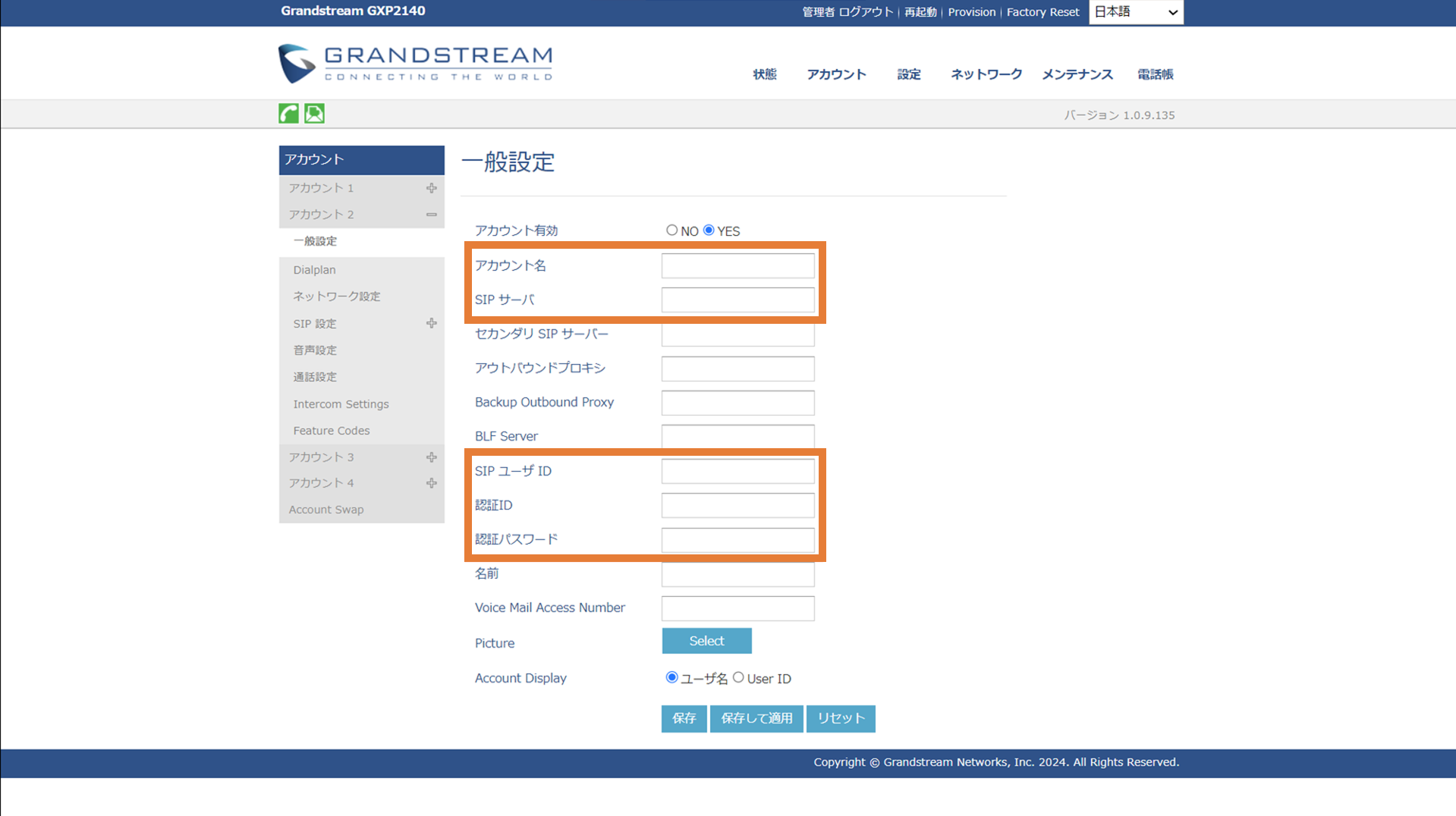The image size is (1456, 816).
Task: Expand アカウント 4 plus icon
Action: [x=431, y=483]
